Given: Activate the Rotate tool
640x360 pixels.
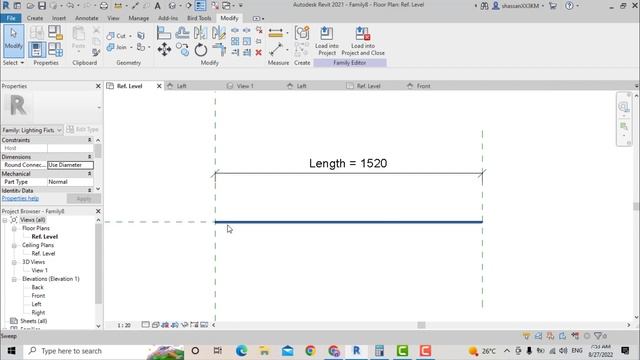Looking at the screenshot, I should [200, 50].
